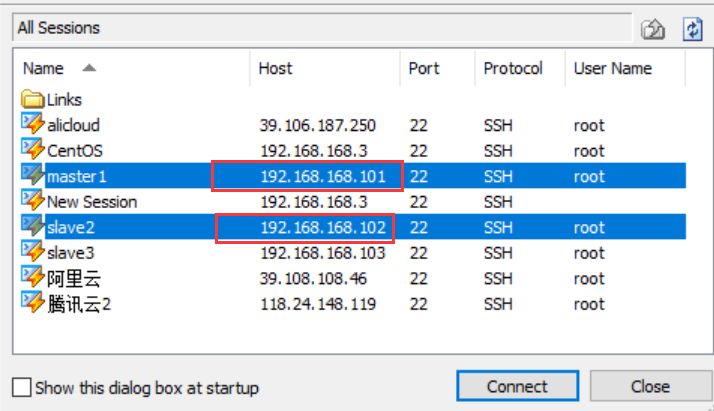The width and height of the screenshot is (714, 411).
Task: Click the up-folder icon beside All Sessions
Action: 653,30
